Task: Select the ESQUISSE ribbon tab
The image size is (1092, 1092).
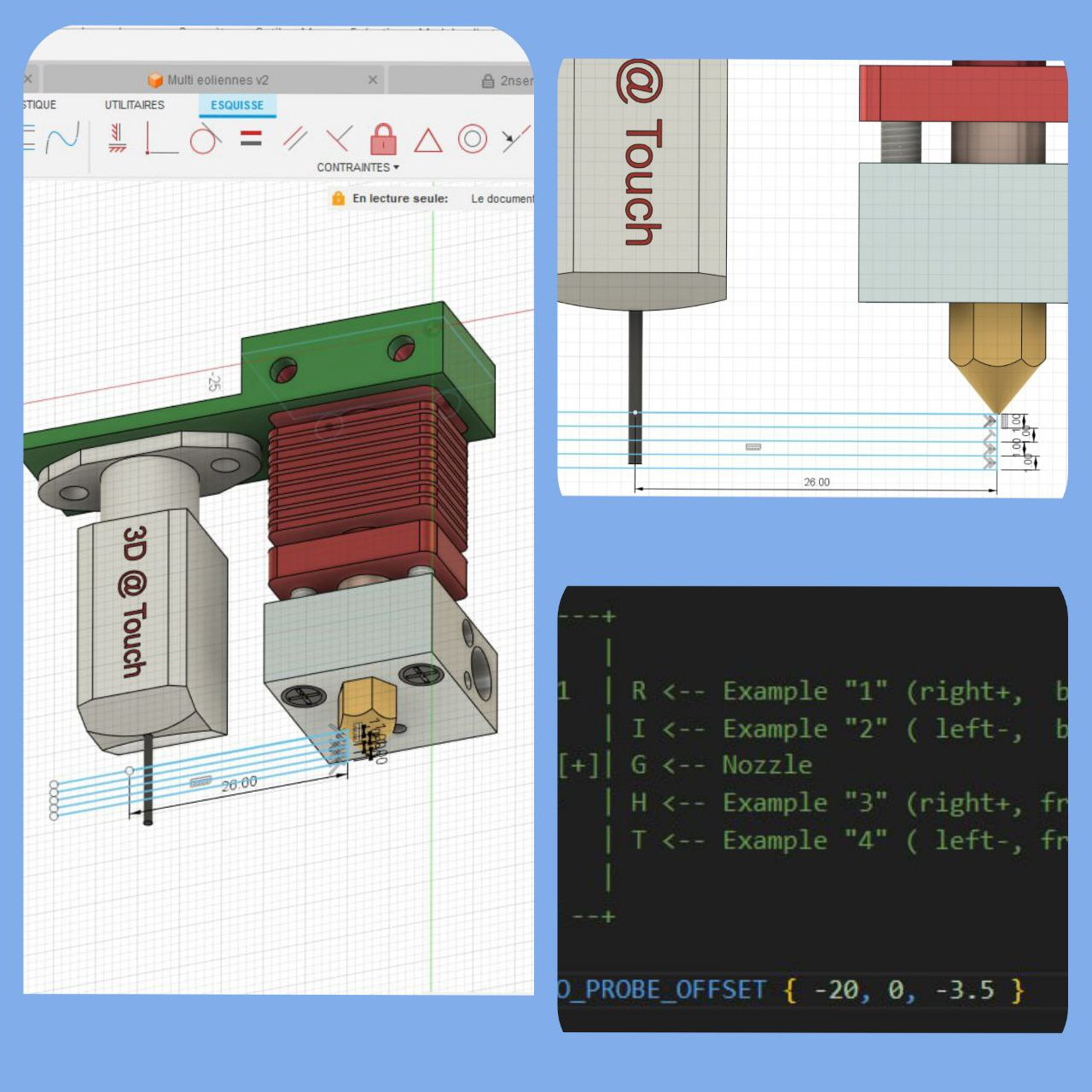Action: pos(237,105)
